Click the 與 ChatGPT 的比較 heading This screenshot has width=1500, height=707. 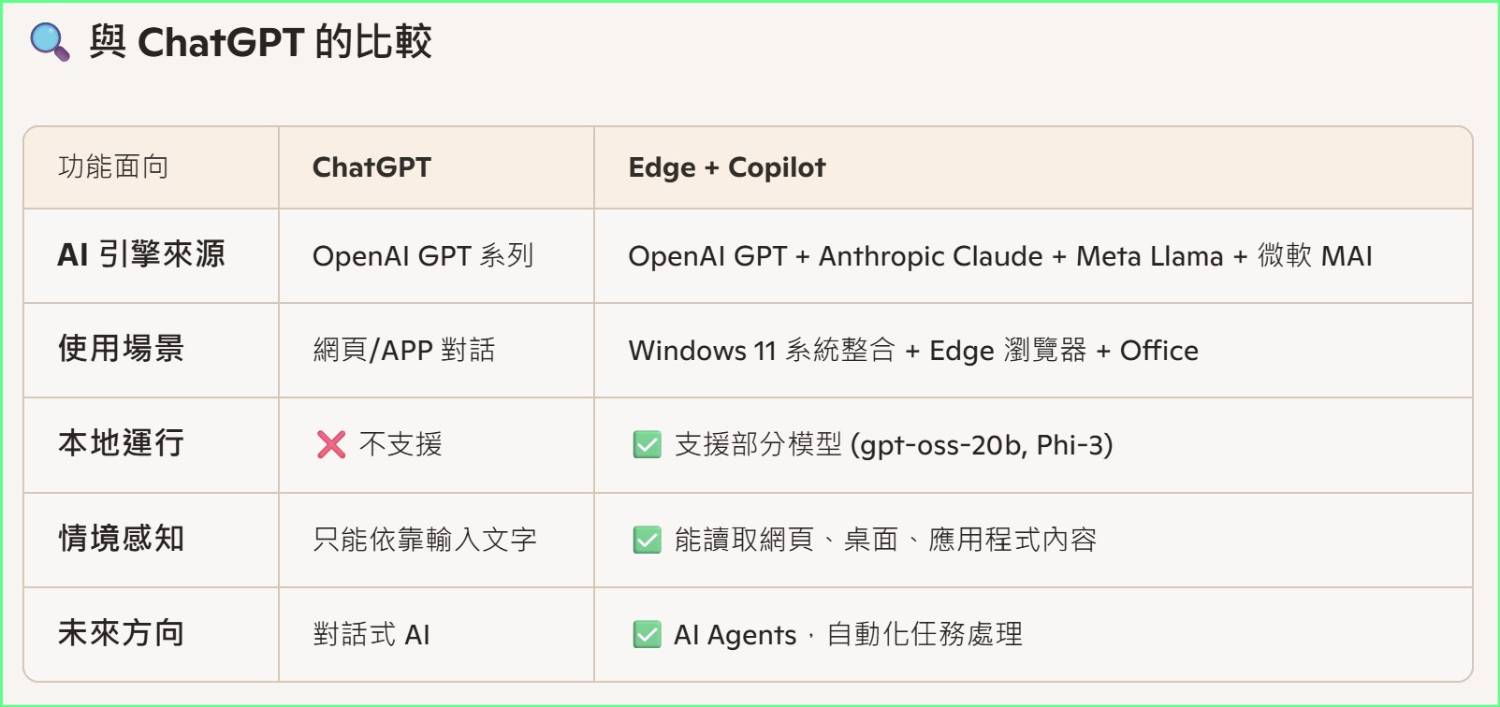(260, 44)
